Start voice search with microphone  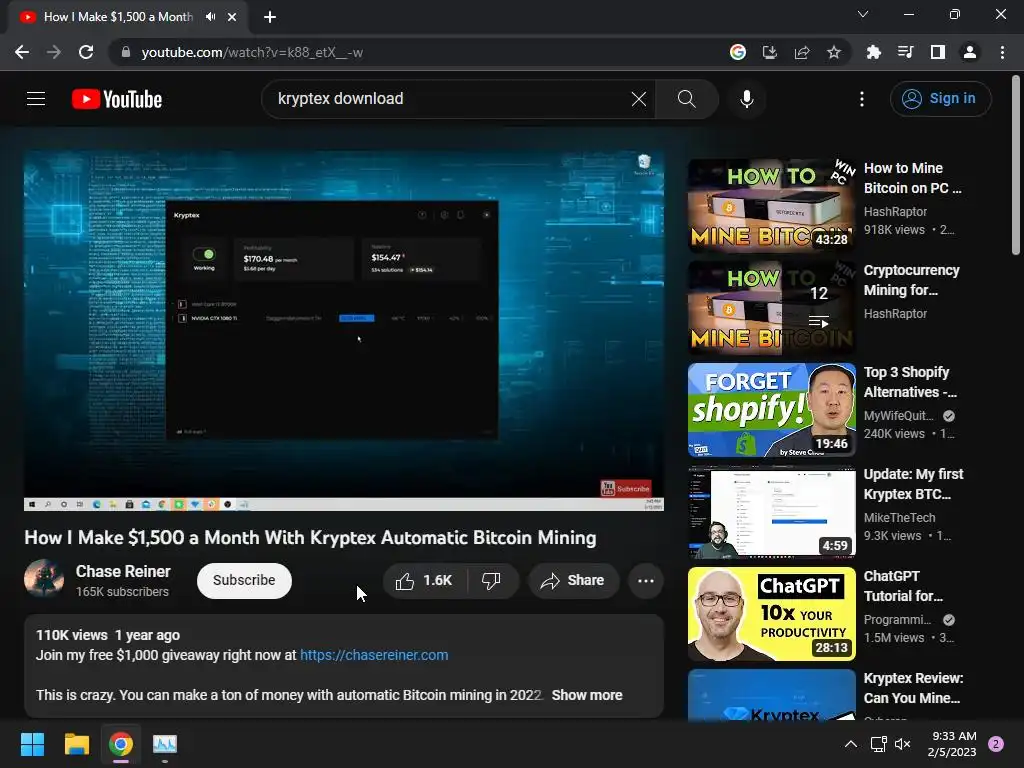pyautogui.click(x=747, y=99)
